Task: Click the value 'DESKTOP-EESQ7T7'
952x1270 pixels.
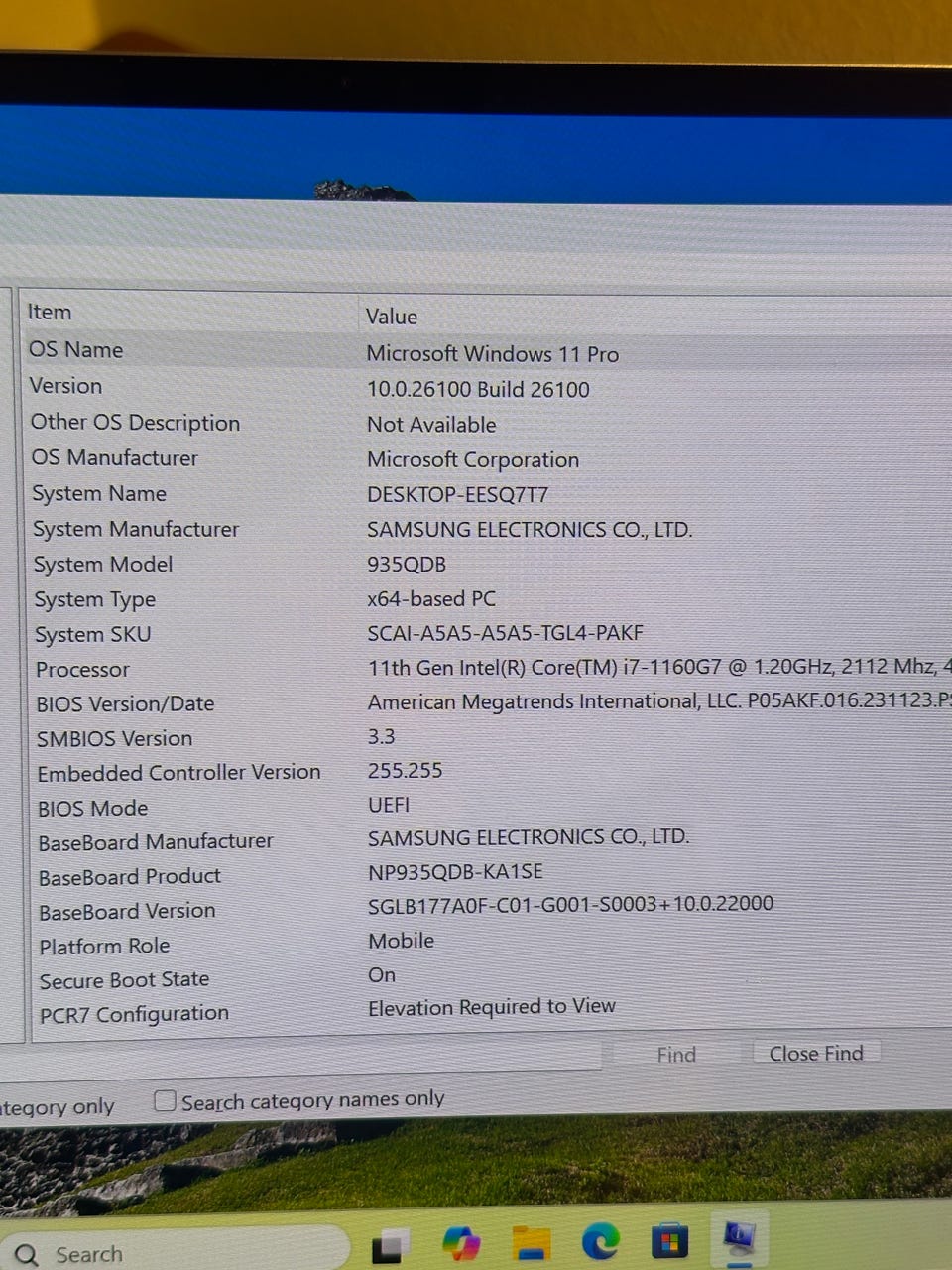Action: click(457, 494)
